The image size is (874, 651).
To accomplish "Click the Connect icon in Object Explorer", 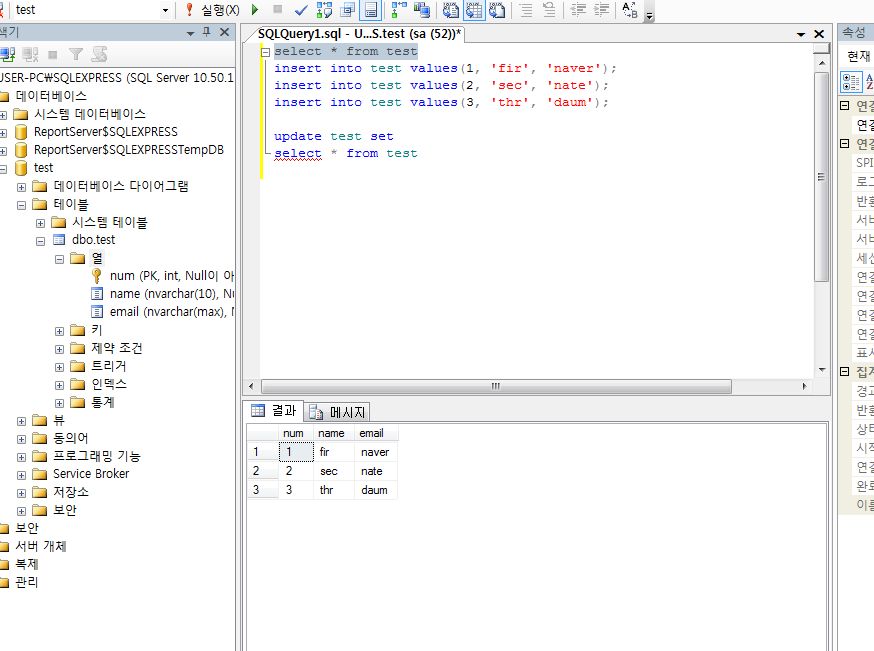I will click(x=8, y=55).
